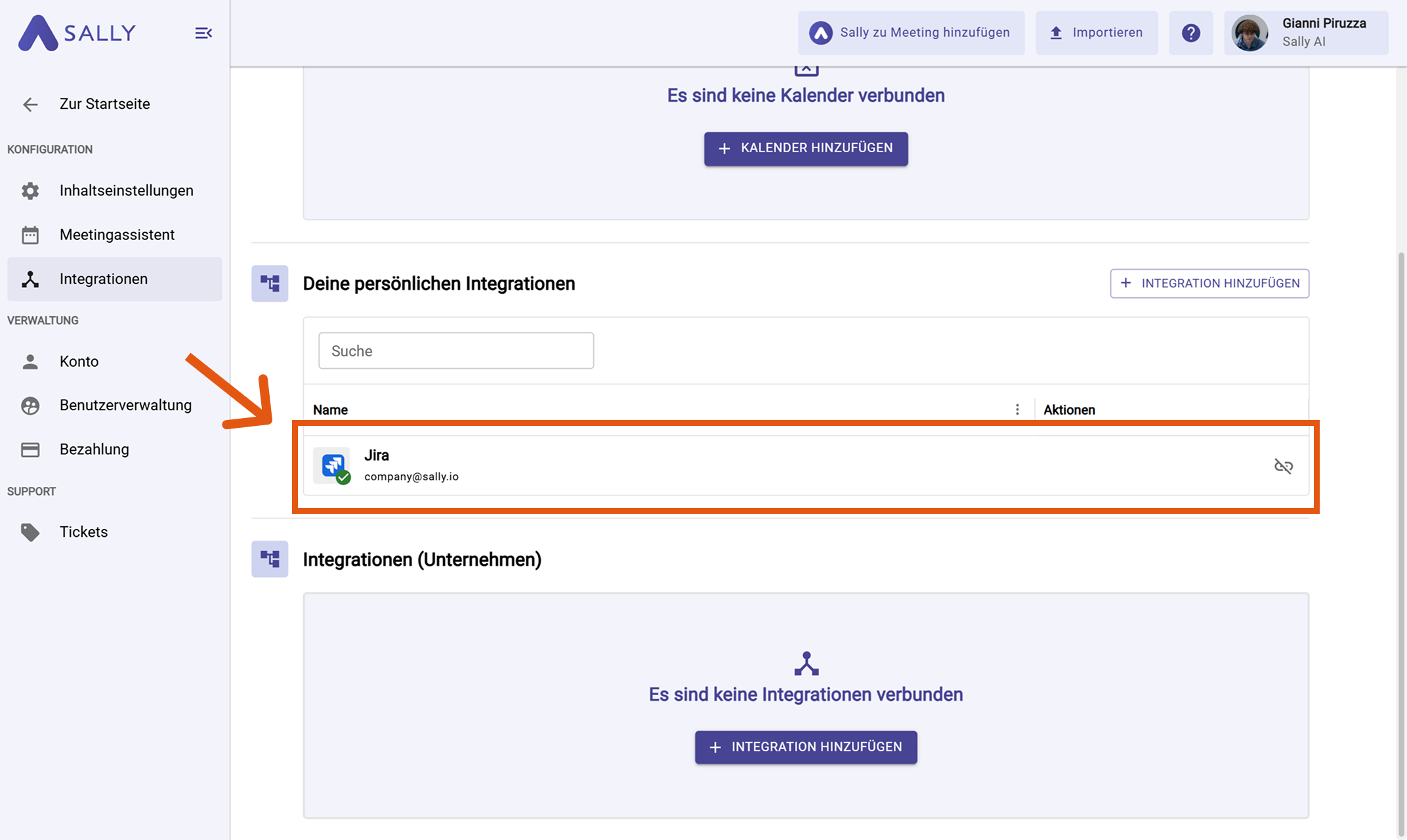The width and height of the screenshot is (1407, 840).
Task: Click personal integrations section icon
Action: (x=270, y=283)
